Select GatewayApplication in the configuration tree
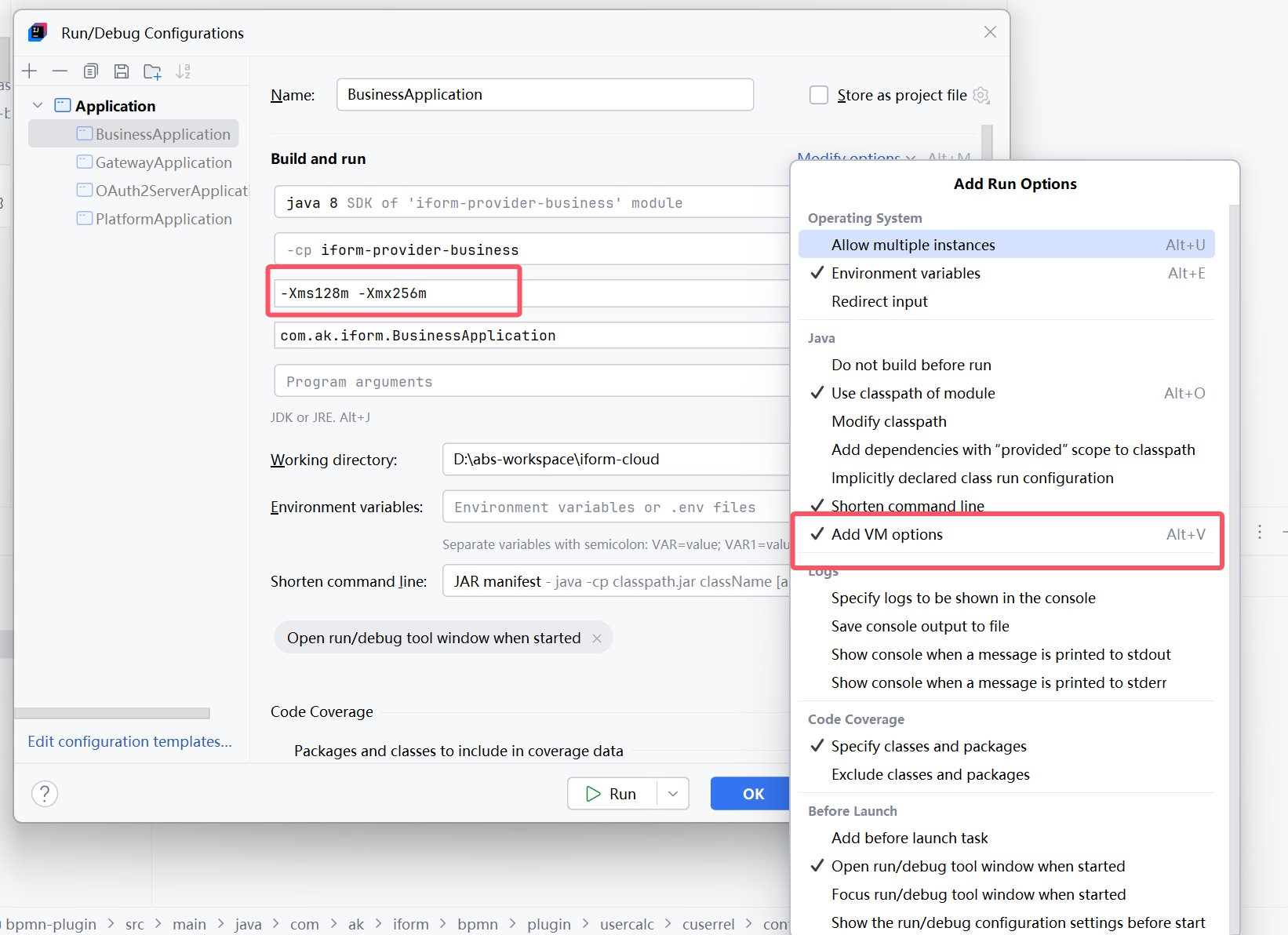 tap(163, 162)
